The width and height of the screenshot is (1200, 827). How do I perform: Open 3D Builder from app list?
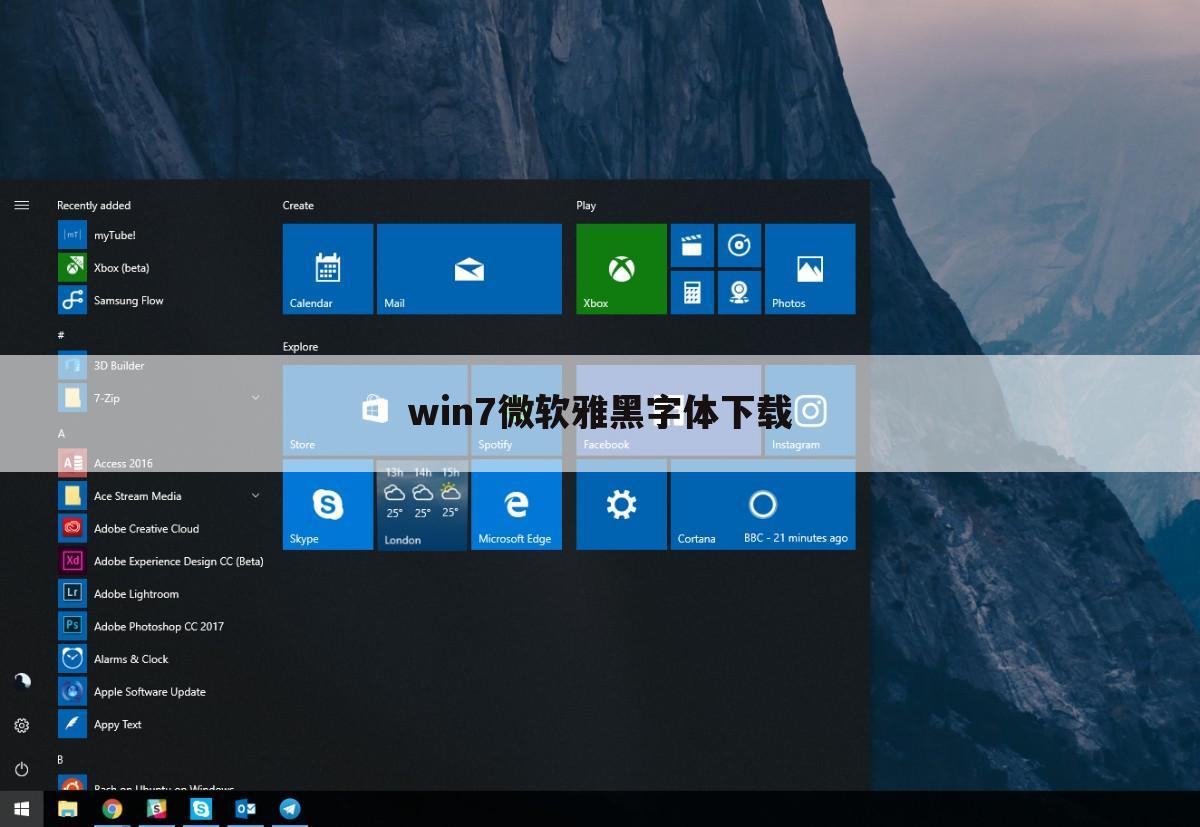[x=160, y=365]
